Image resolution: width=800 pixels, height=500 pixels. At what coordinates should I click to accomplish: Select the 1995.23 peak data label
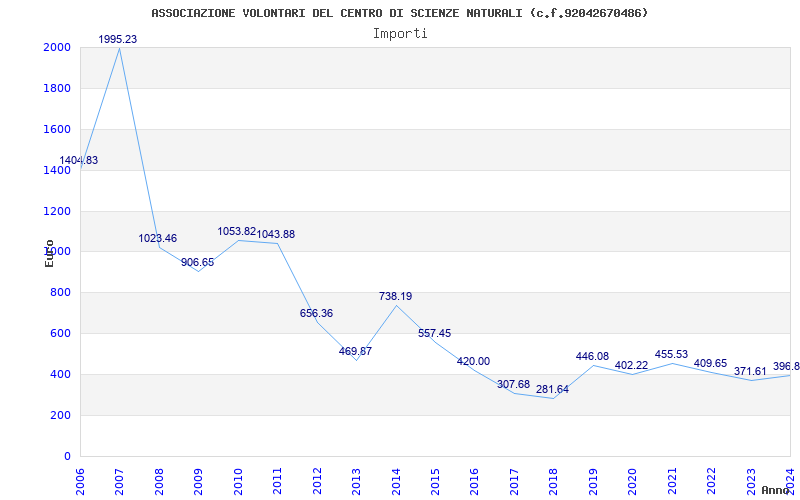(118, 39)
